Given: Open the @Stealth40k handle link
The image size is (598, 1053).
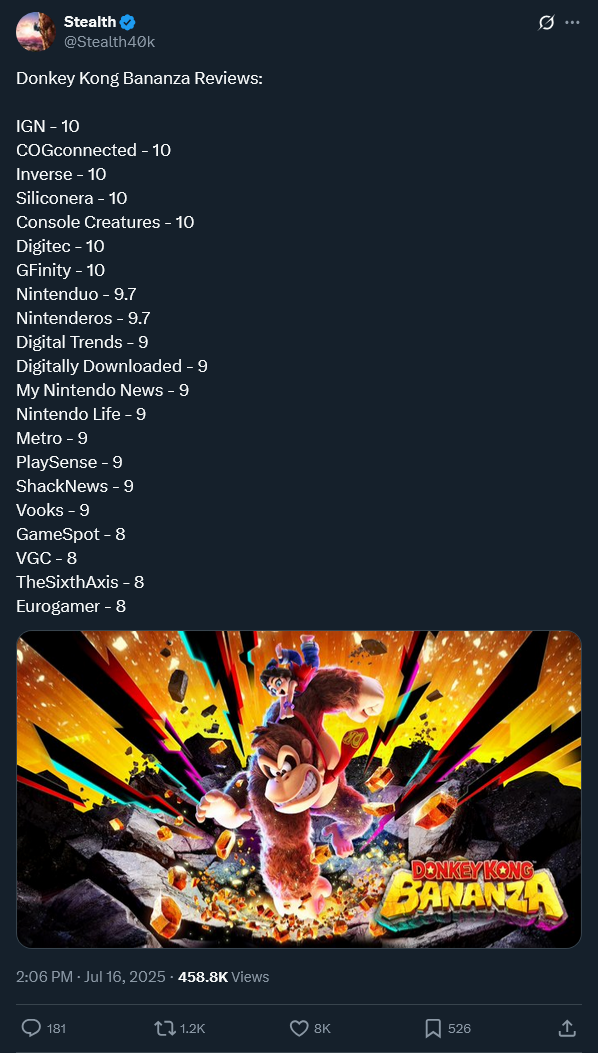Looking at the screenshot, I should pyautogui.click(x=110, y=42).
